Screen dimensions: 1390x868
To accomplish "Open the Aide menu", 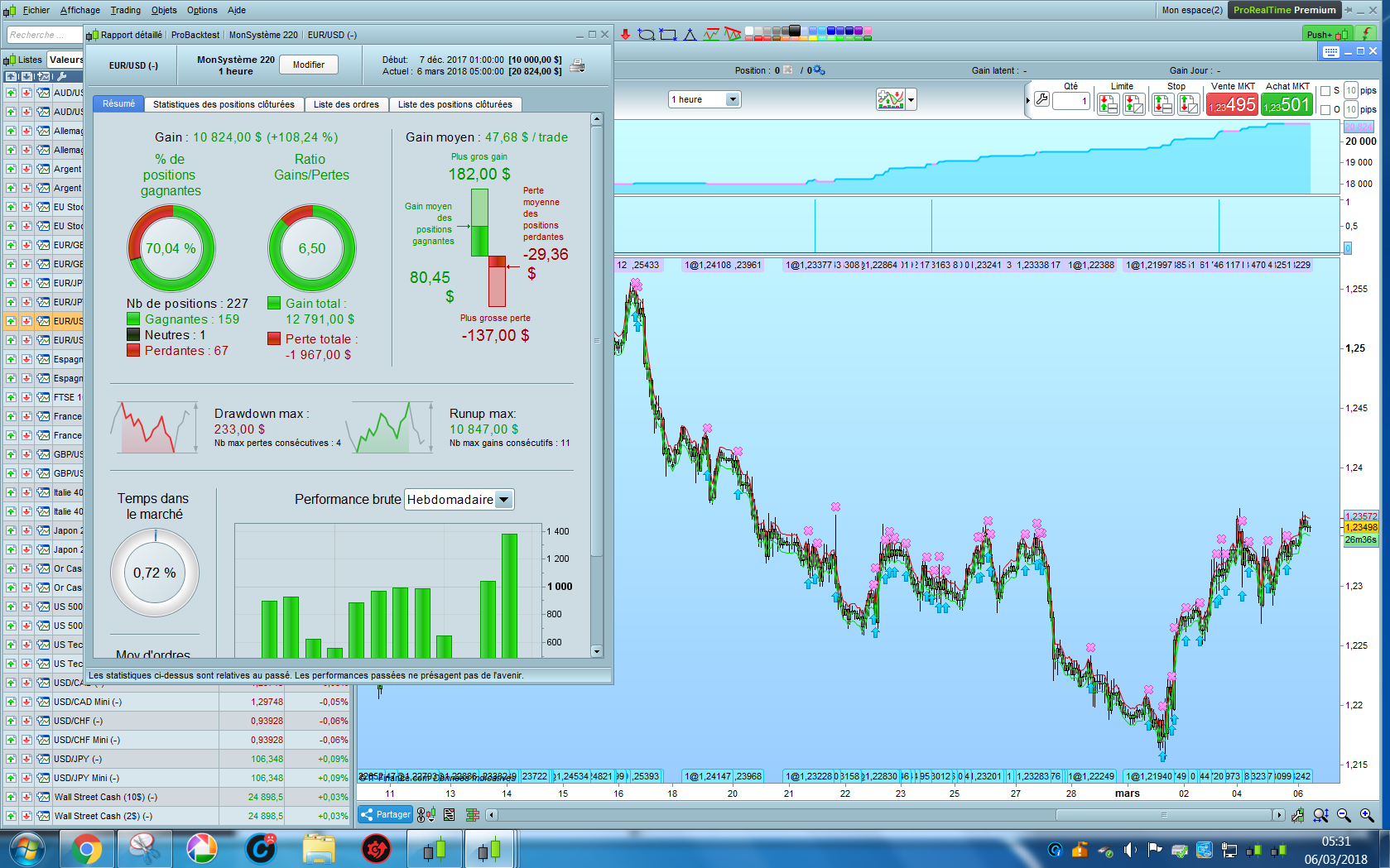I will pyautogui.click(x=237, y=10).
